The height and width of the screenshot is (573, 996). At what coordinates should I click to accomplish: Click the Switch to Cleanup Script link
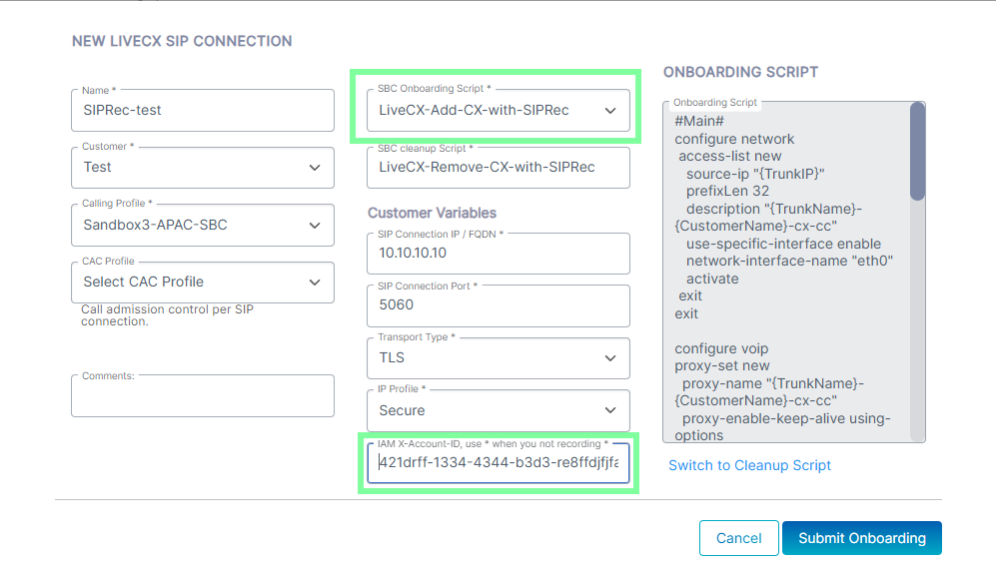tap(750, 465)
